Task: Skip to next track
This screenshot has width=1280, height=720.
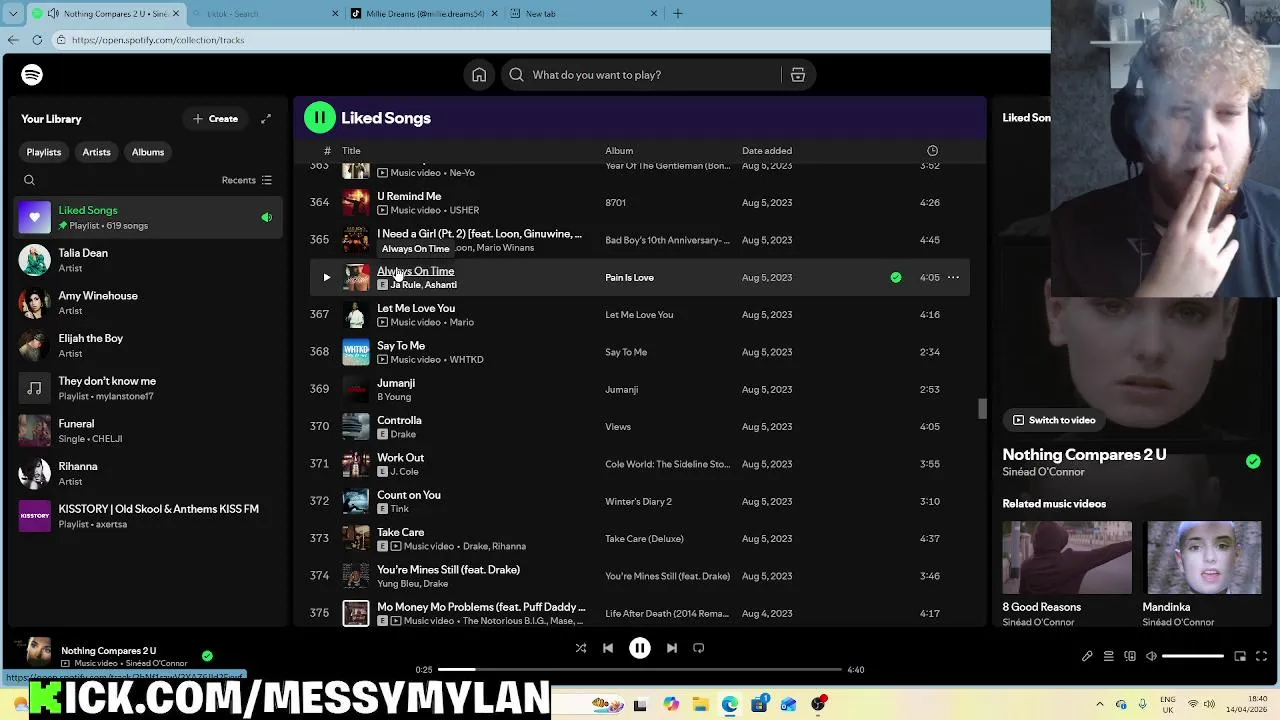Action: point(672,648)
